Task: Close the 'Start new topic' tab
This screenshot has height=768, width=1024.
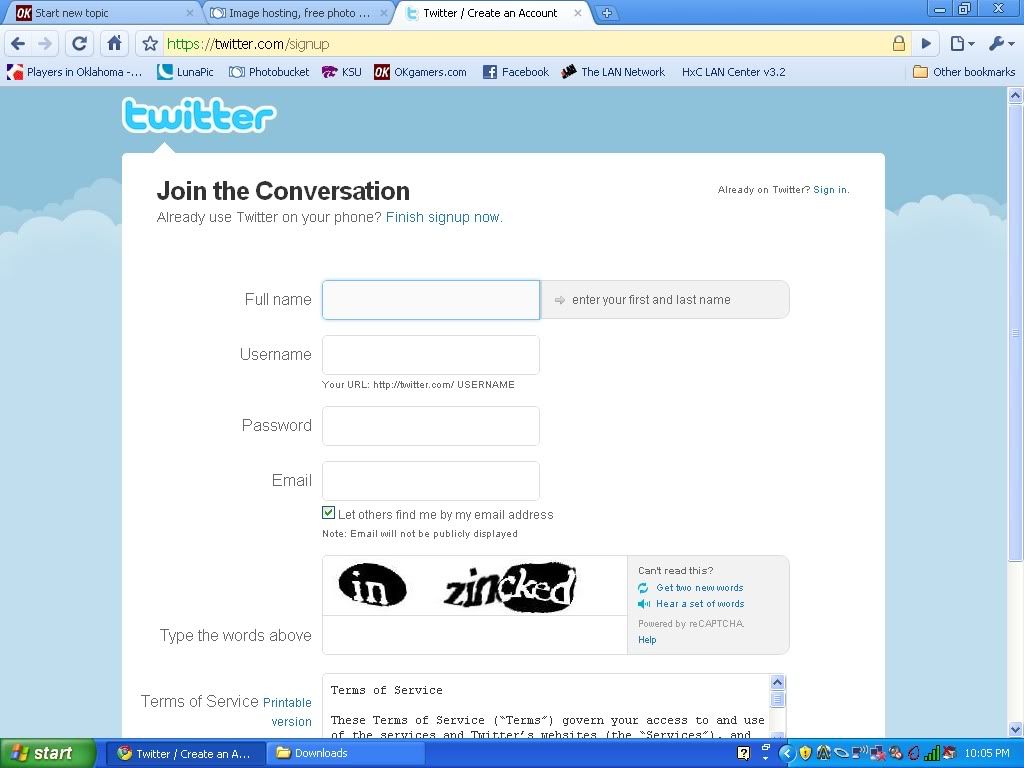Action: 189,12
